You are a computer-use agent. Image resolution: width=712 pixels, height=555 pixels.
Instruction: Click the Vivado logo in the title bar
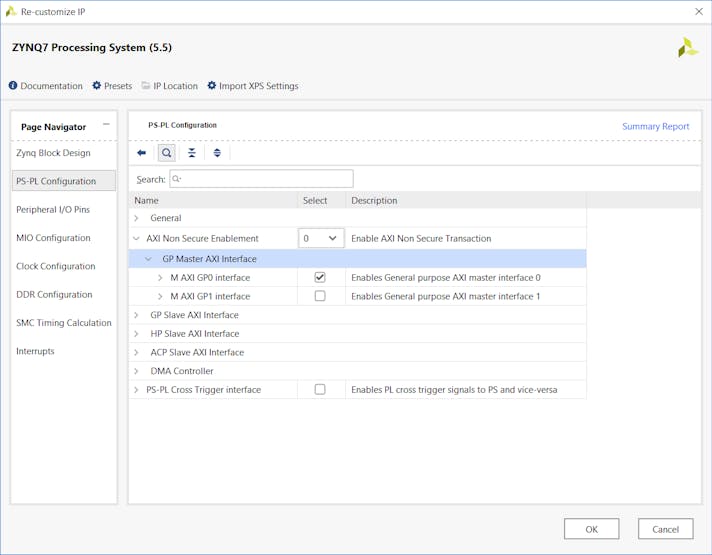pos(10,11)
